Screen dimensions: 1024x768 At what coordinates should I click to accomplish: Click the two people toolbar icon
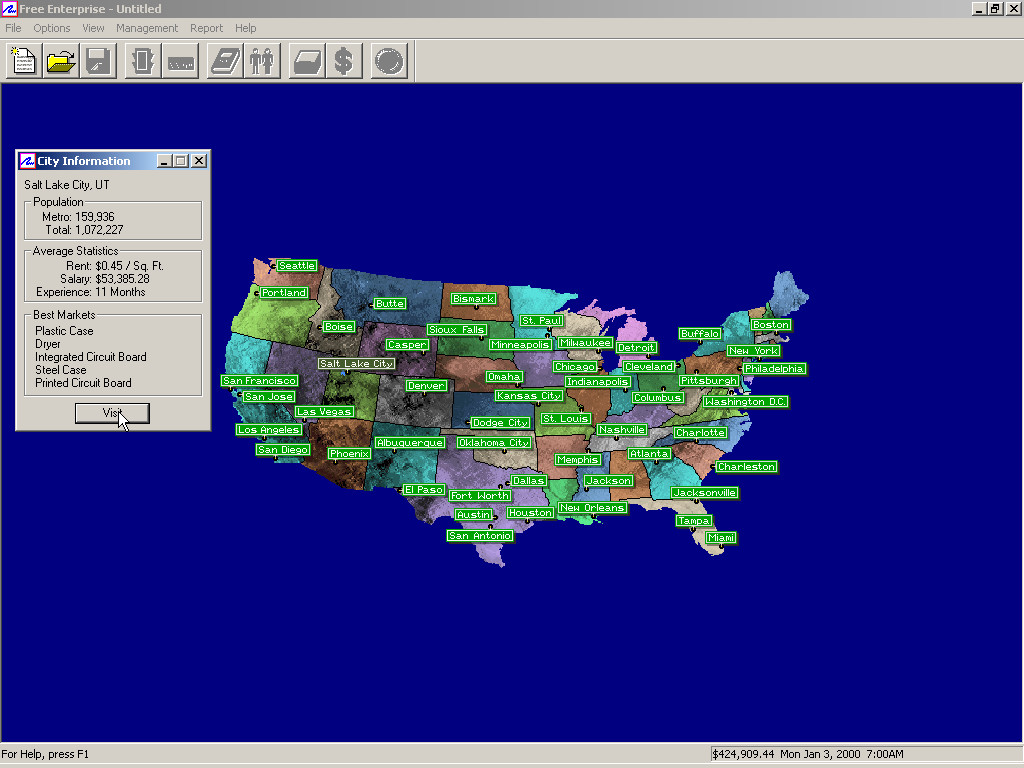(263, 61)
